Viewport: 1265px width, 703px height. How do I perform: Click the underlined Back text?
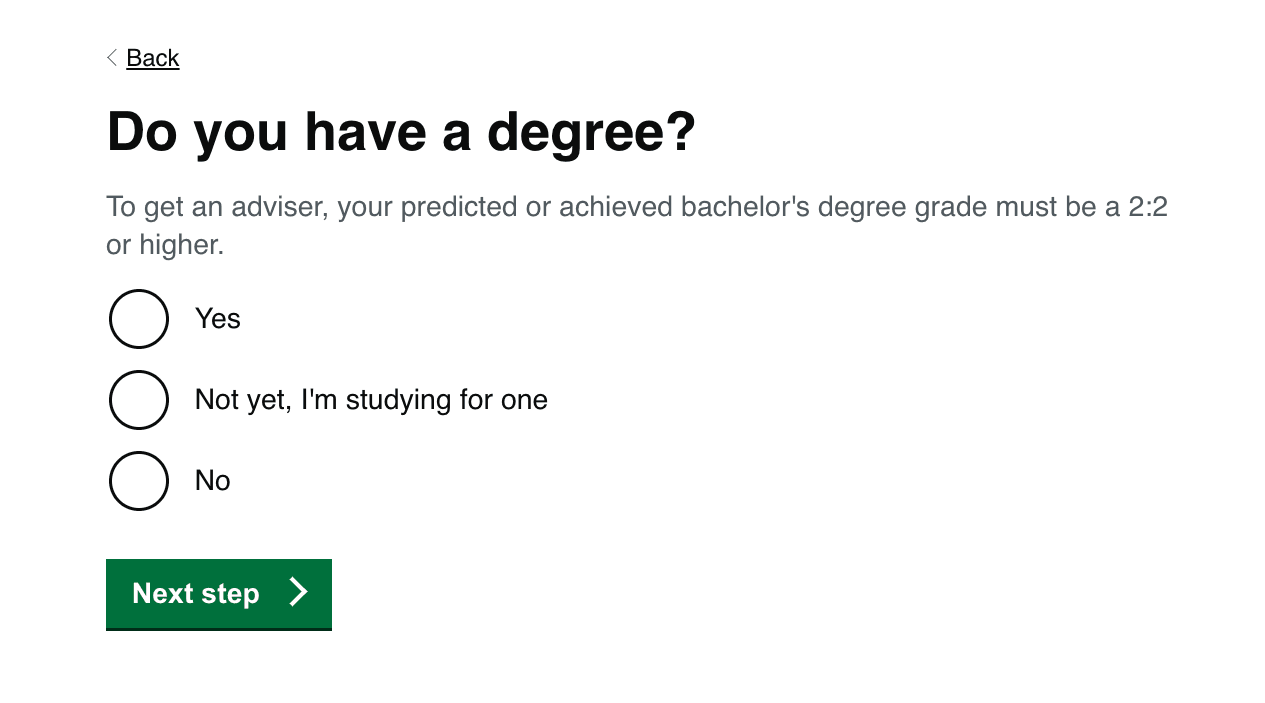152,58
